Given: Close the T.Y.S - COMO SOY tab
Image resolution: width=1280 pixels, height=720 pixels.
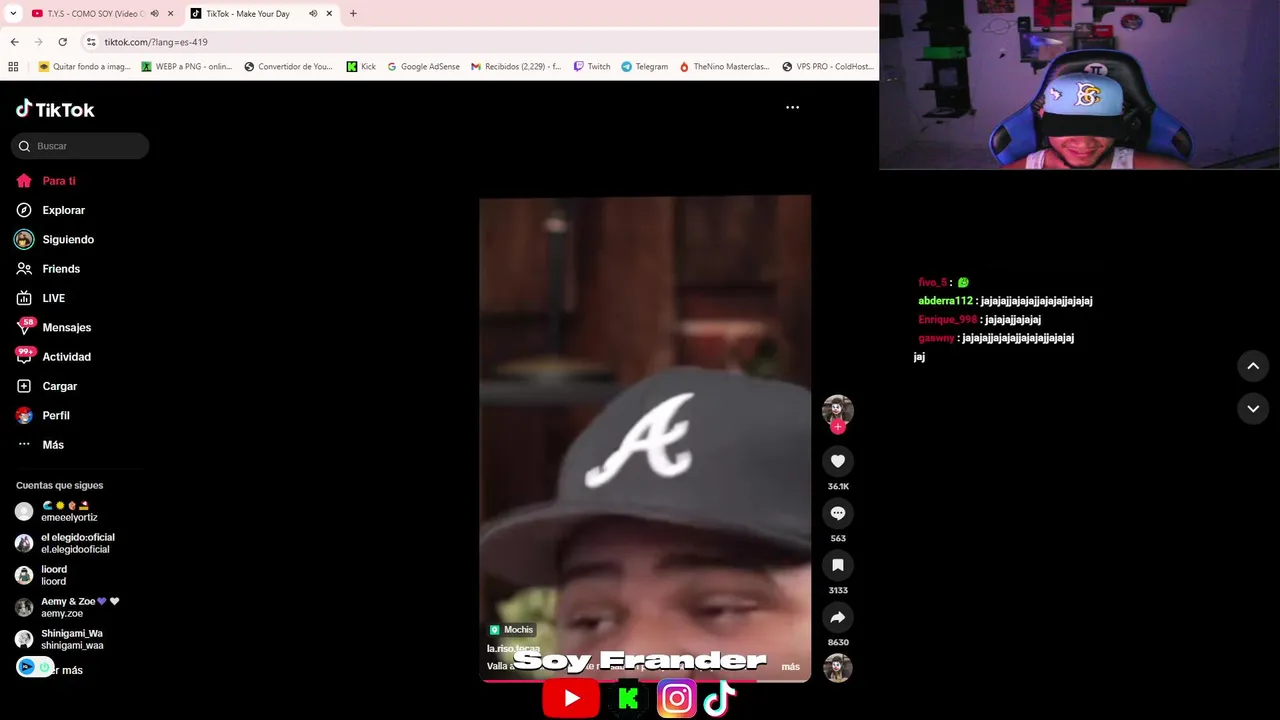Looking at the screenshot, I should [x=170, y=14].
